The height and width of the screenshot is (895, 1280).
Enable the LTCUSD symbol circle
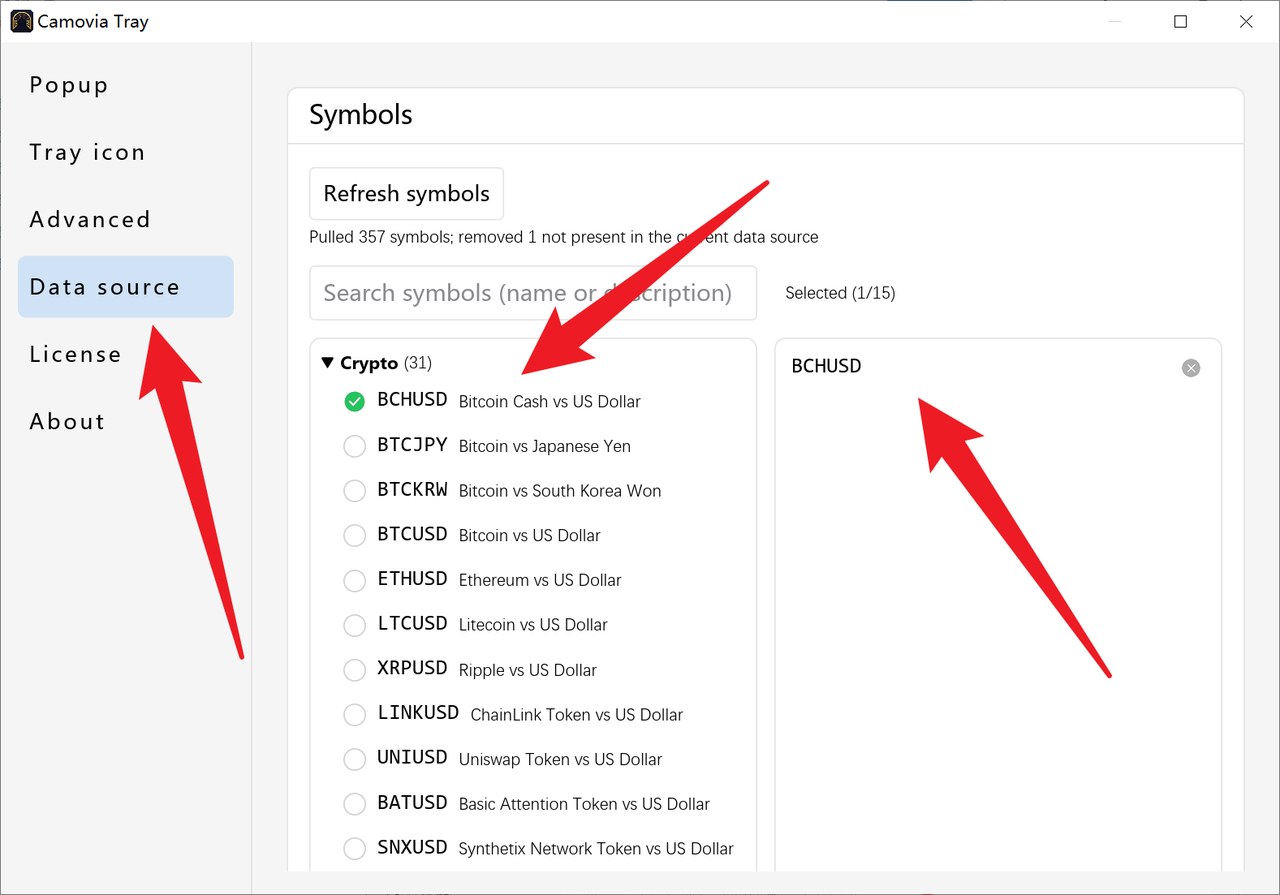coord(354,625)
